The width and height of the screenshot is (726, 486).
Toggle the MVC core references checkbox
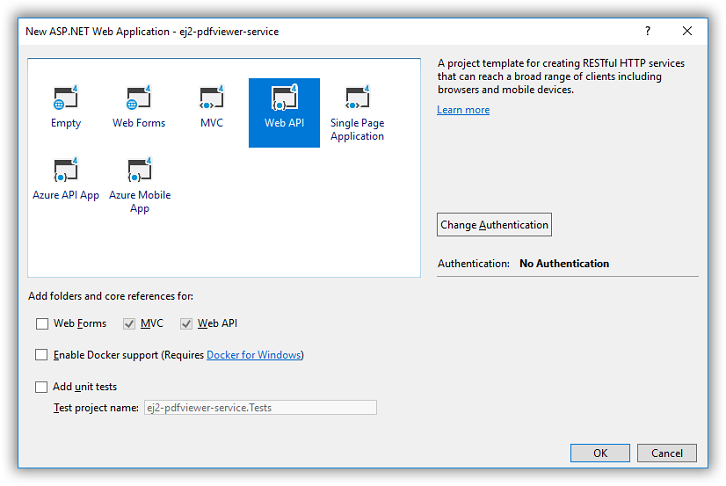point(129,324)
